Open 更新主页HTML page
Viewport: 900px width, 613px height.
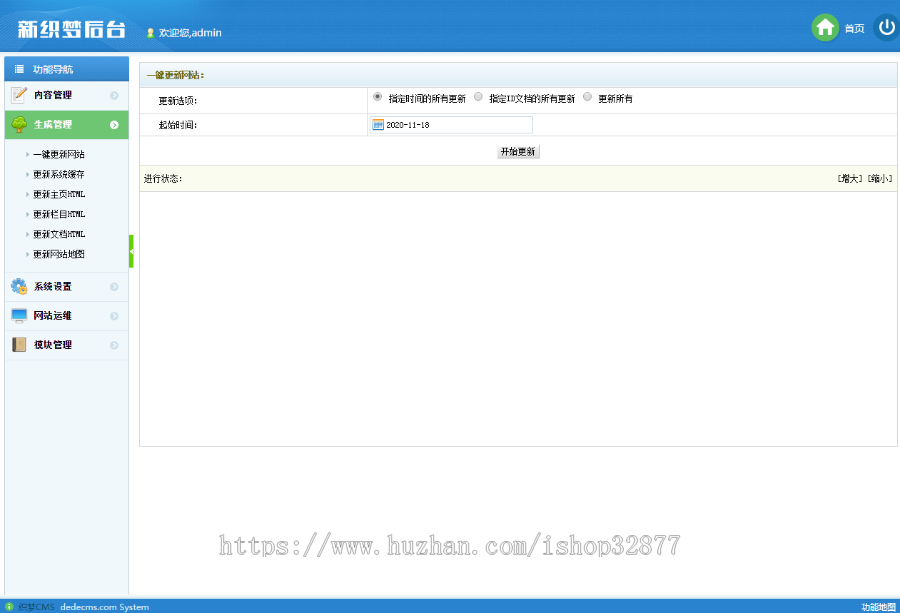(x=59, y=195)
